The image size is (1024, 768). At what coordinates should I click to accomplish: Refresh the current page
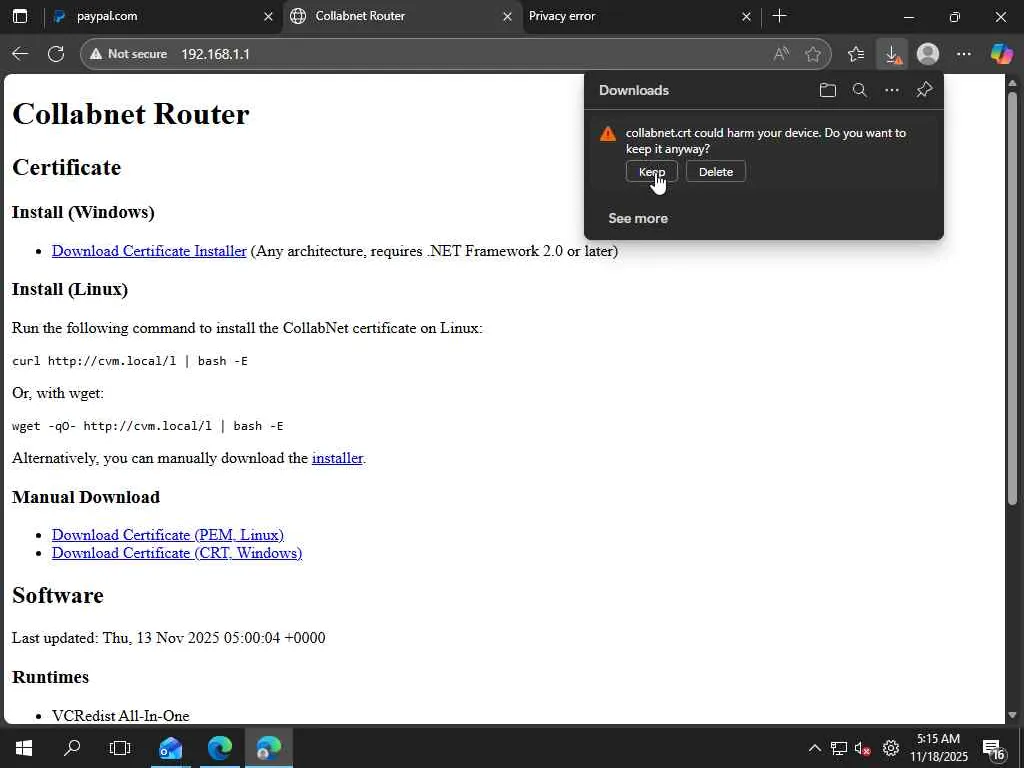point(56,54)
